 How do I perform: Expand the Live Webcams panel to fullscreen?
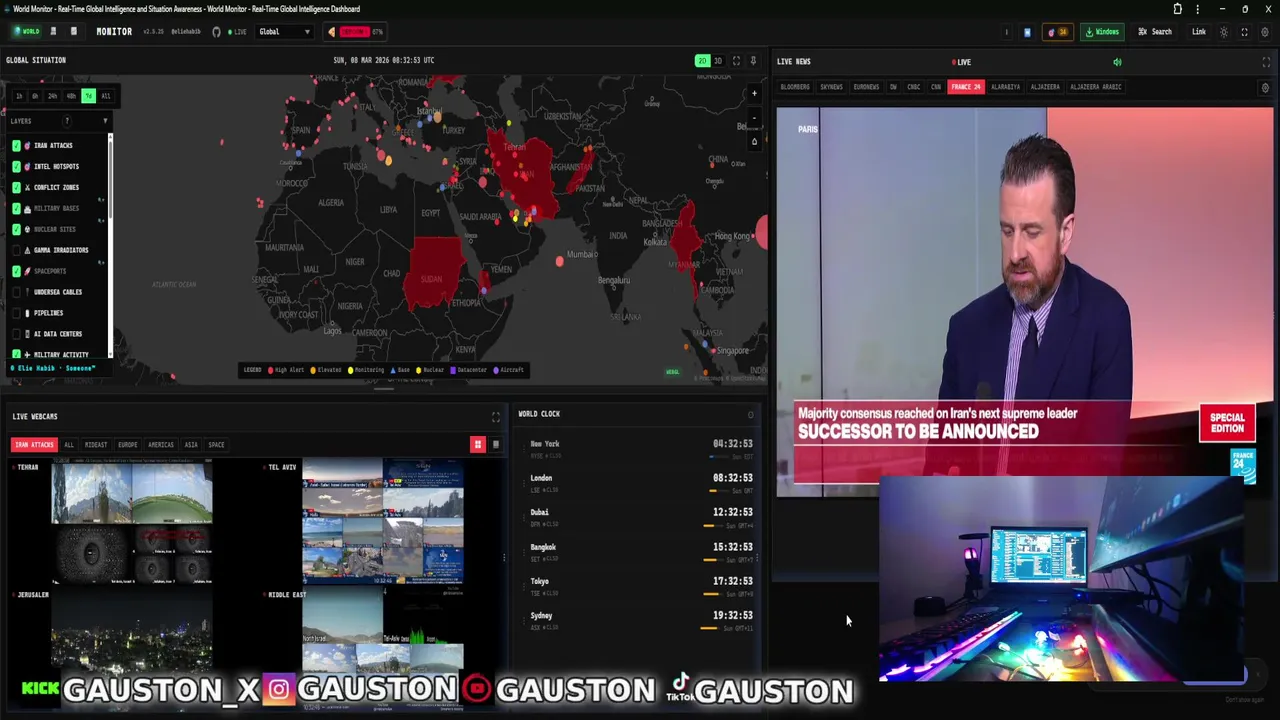pos(495,416)
